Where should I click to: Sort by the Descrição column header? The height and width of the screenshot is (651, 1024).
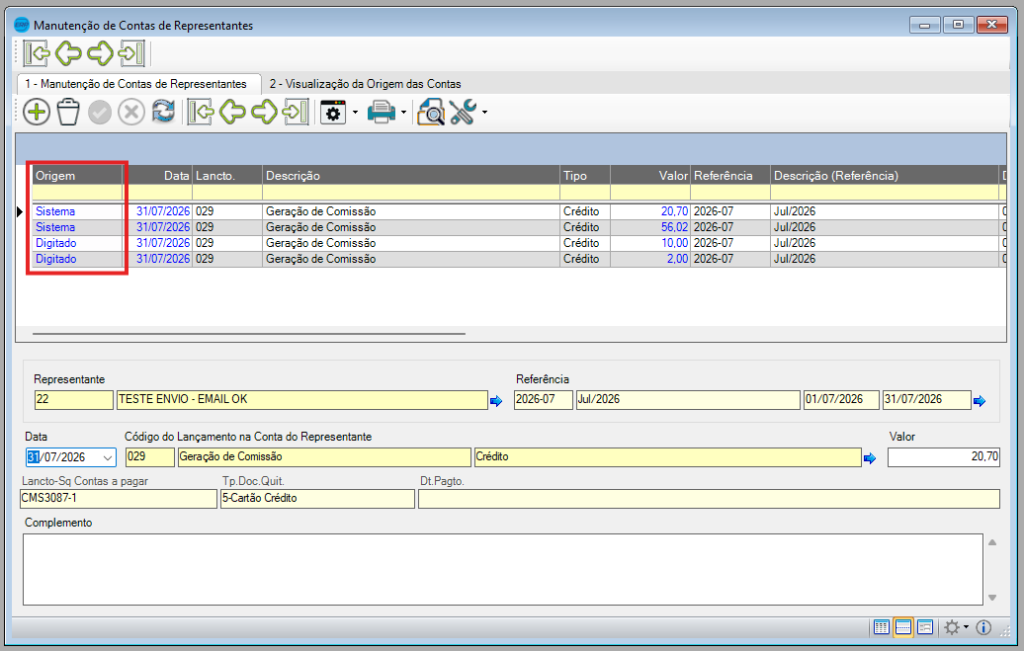[411, 176]
